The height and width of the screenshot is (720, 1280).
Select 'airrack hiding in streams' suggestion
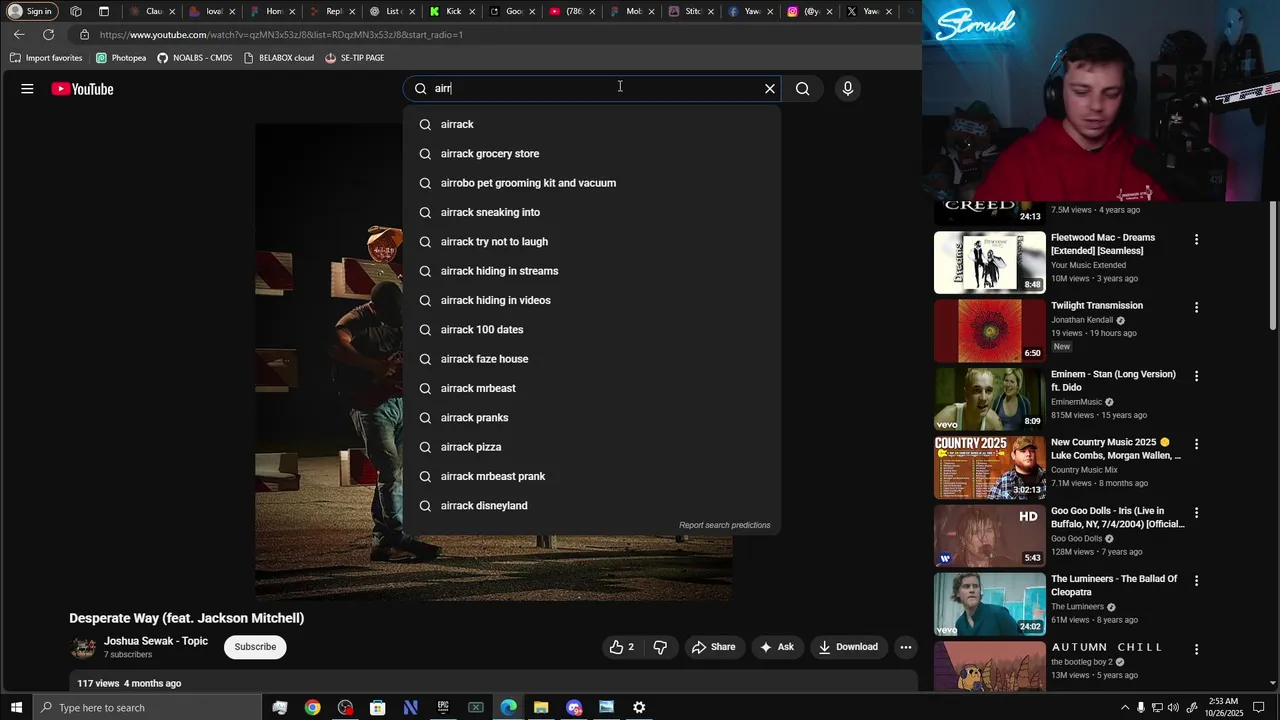coord(592,271)
